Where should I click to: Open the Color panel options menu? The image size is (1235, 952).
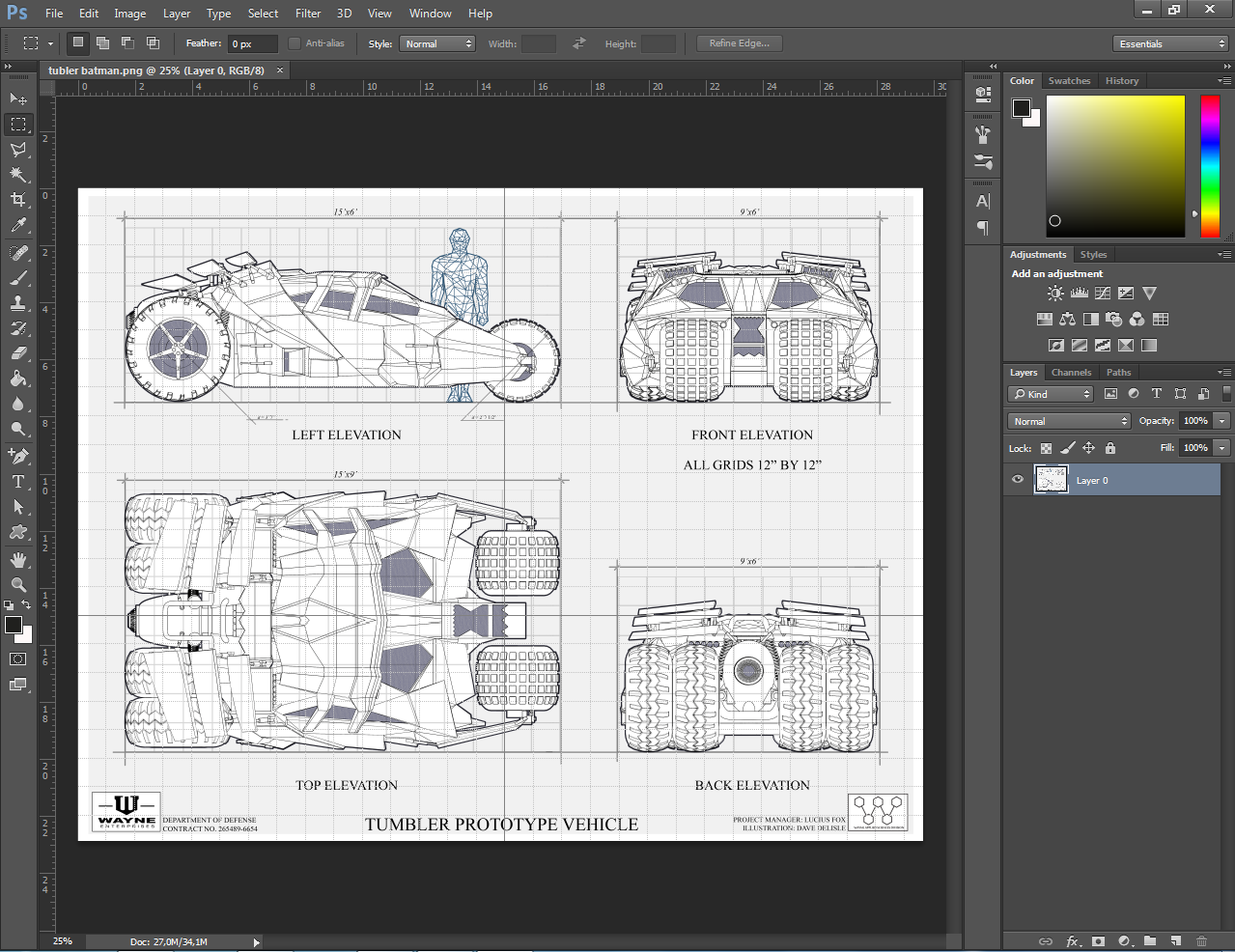point(1224,80)
